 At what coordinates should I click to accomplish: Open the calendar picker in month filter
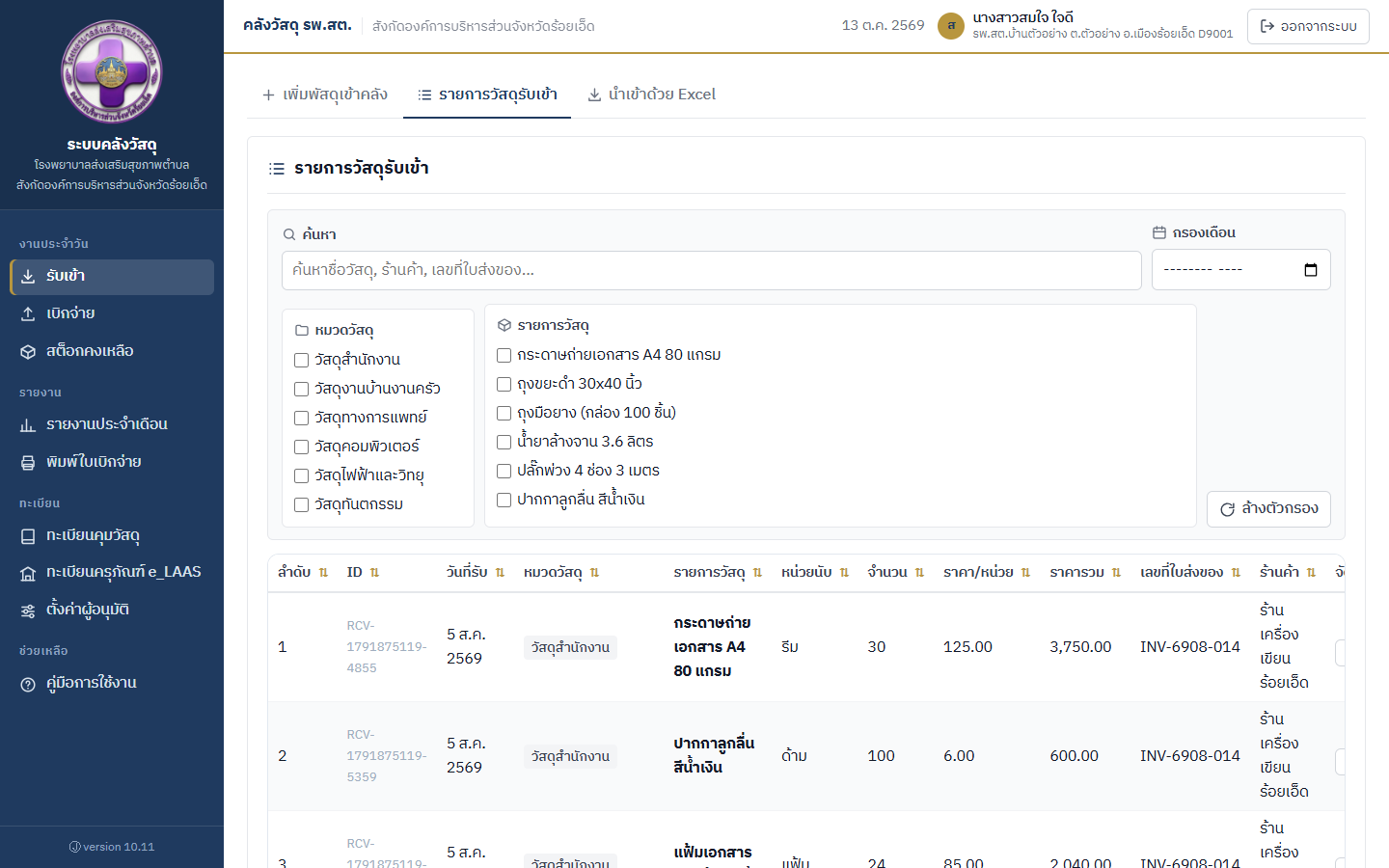1310,270
